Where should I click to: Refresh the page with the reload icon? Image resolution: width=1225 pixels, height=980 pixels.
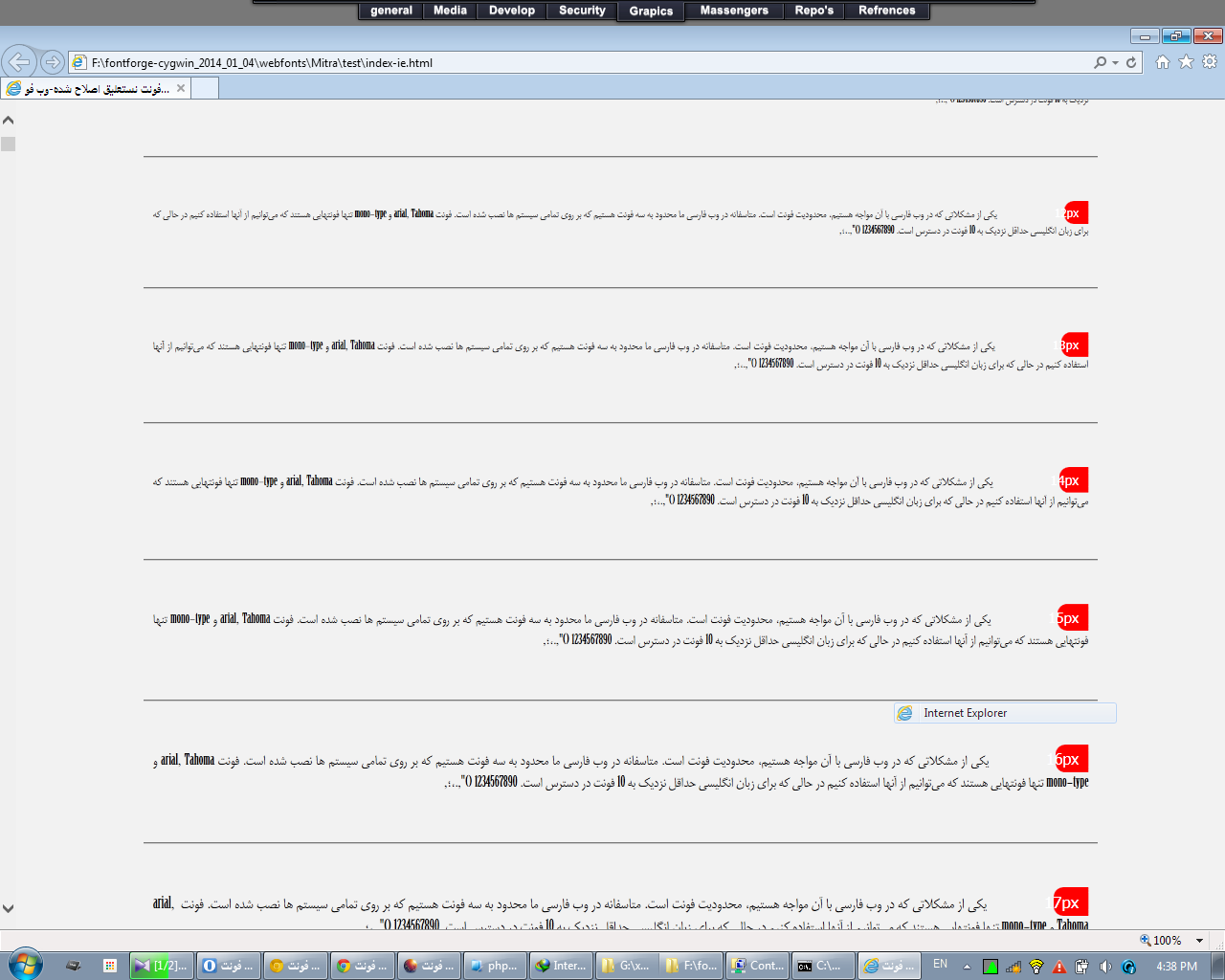(1131, 62)
